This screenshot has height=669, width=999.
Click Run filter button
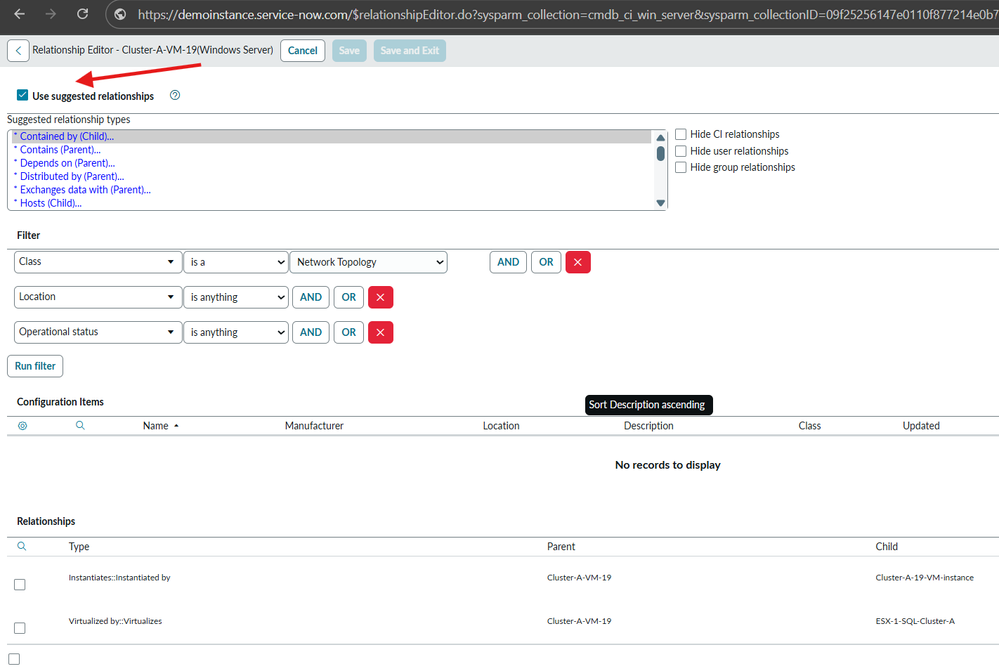[x=35, y=366]
